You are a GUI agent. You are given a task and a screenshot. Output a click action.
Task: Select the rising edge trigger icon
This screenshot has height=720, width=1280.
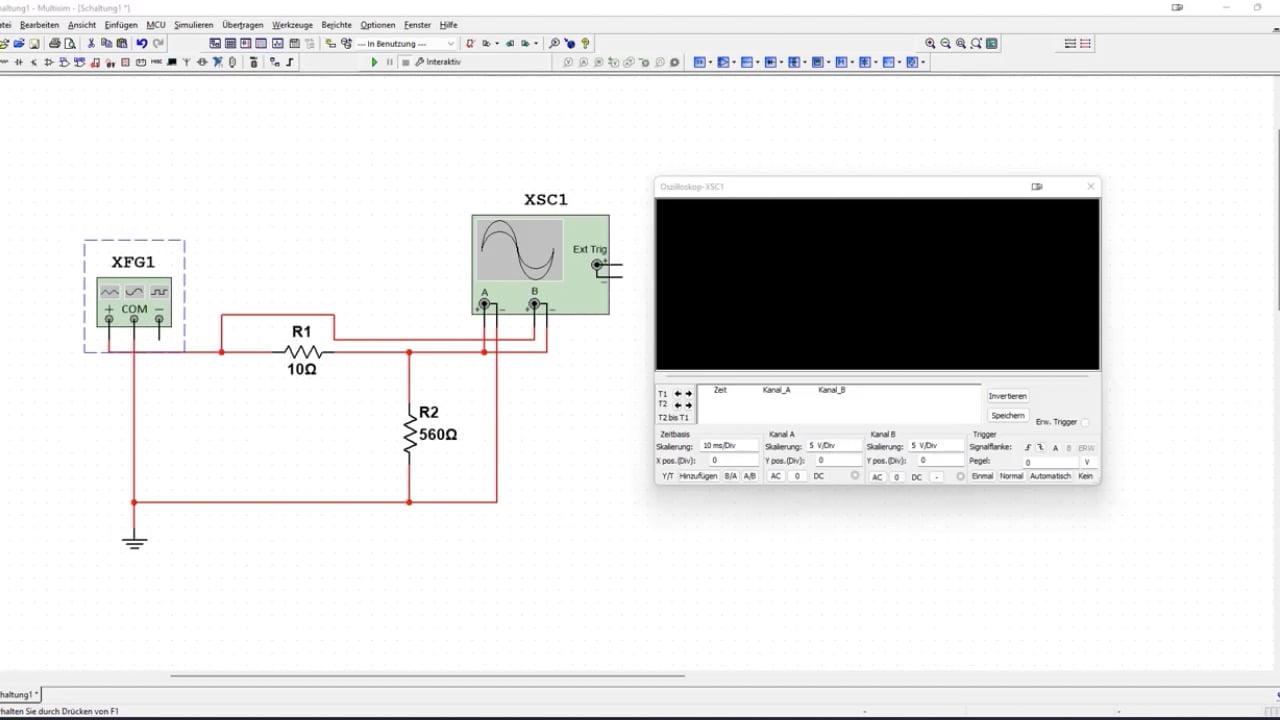click(x=1028, y=448)
